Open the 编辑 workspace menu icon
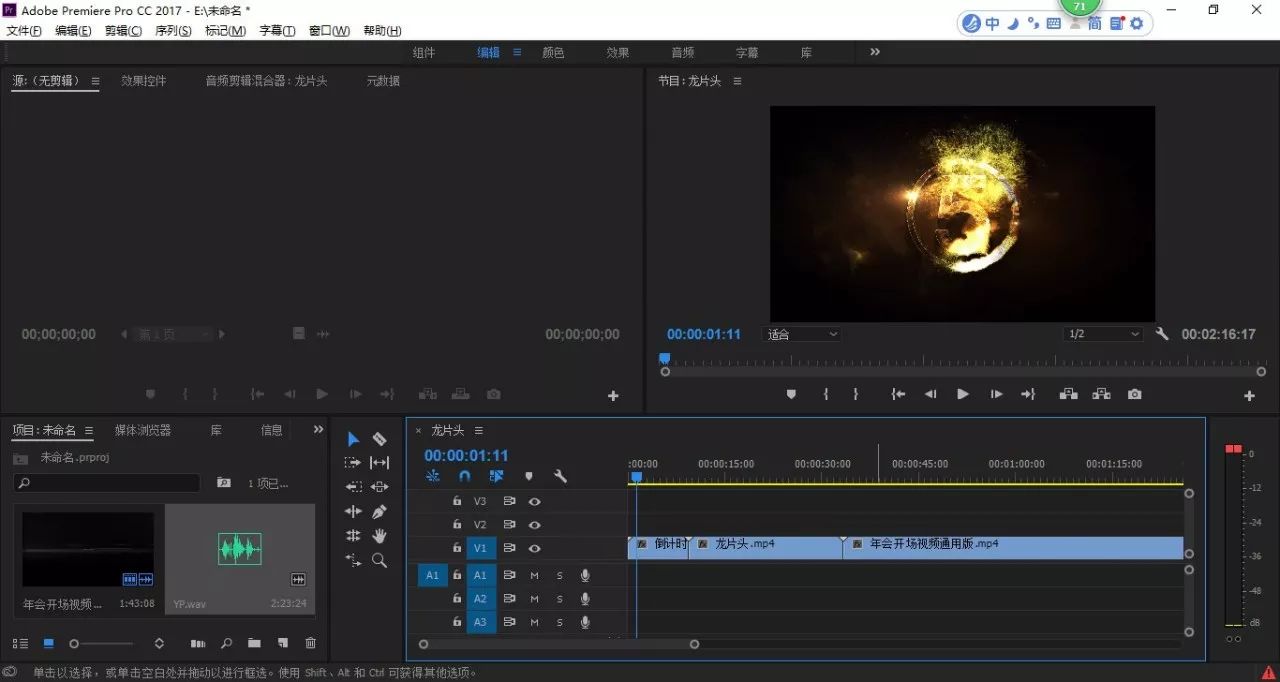Viewport: 1280px width, 682px height. (517, 52)
